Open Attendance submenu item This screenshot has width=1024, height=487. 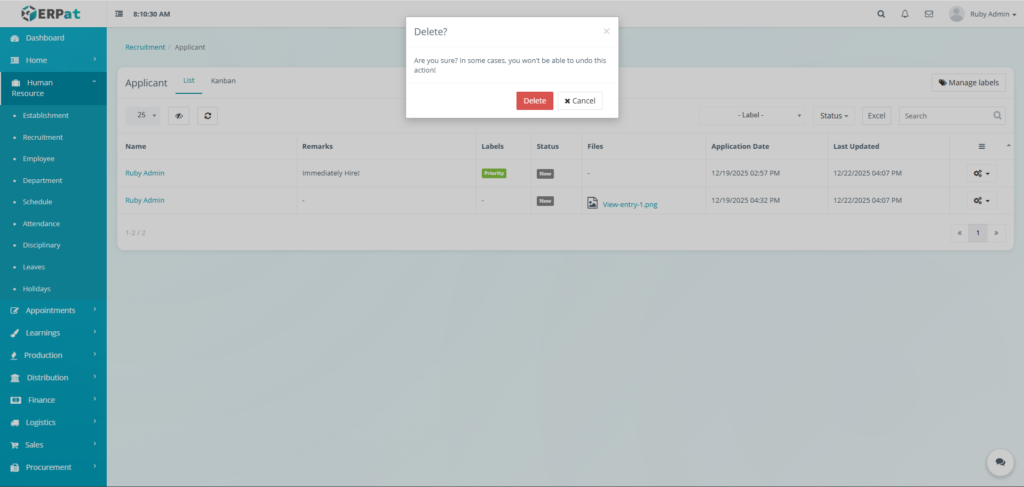click(41, 223)
